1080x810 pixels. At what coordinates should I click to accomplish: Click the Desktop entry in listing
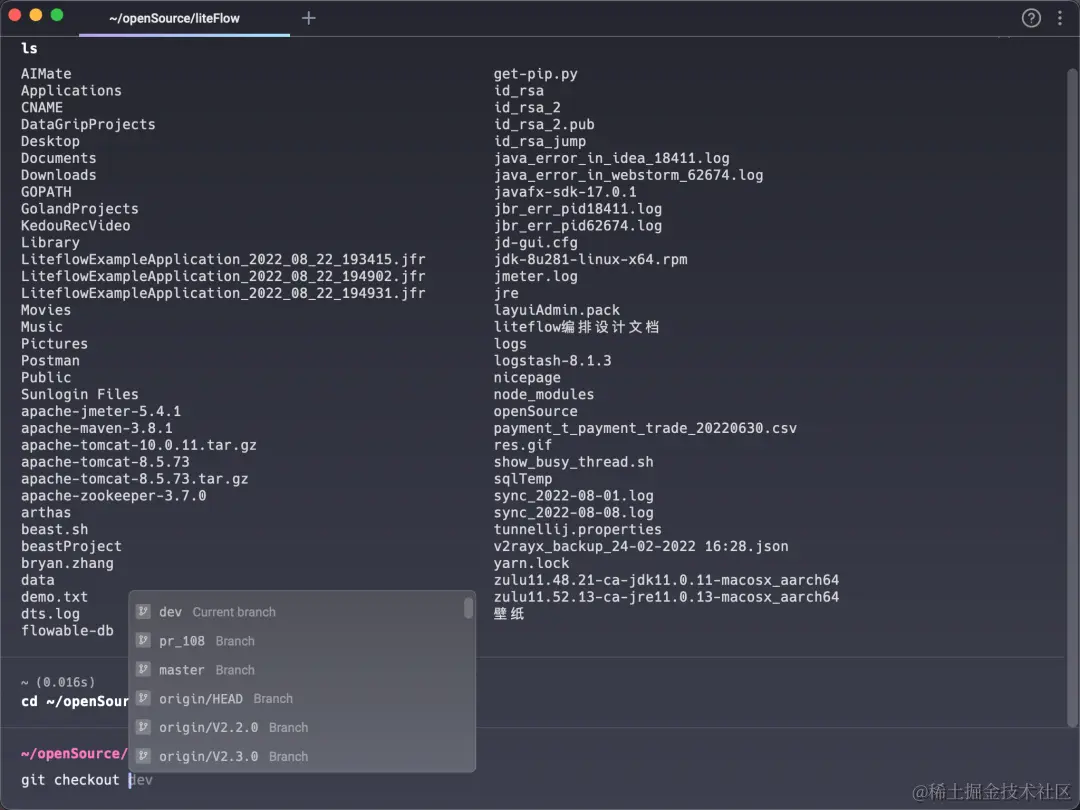[x=50, y=141]
